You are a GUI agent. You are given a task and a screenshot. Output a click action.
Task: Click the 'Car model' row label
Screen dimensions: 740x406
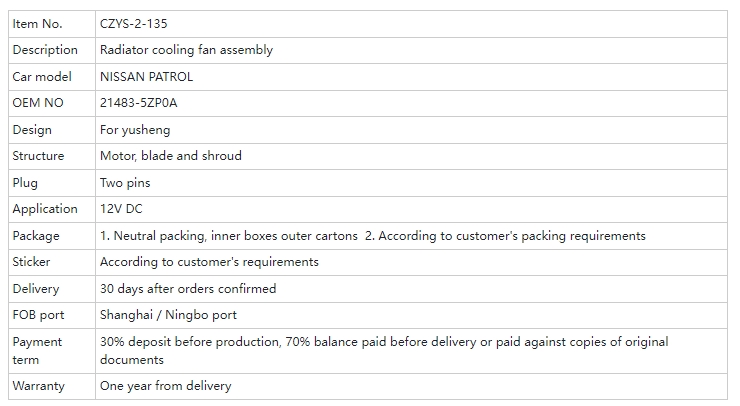click(x=42, y=76)
